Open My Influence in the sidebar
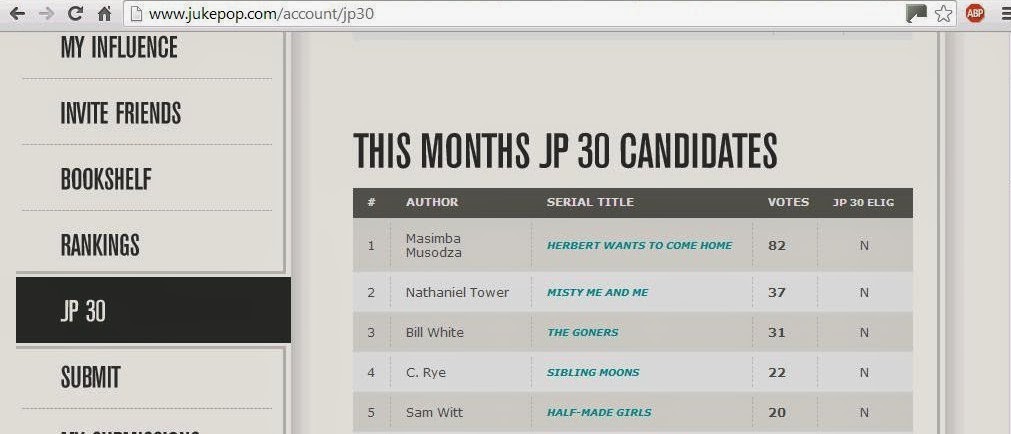 [119, 47]
